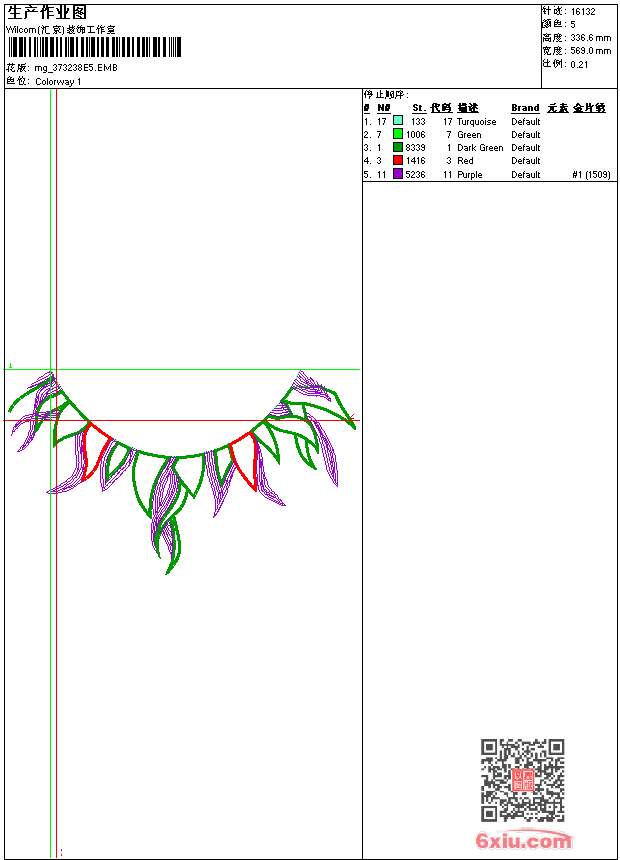Select 'Default' brand in the Turquoise row
The image size is (620, 860).
click(x=526, y=122)
